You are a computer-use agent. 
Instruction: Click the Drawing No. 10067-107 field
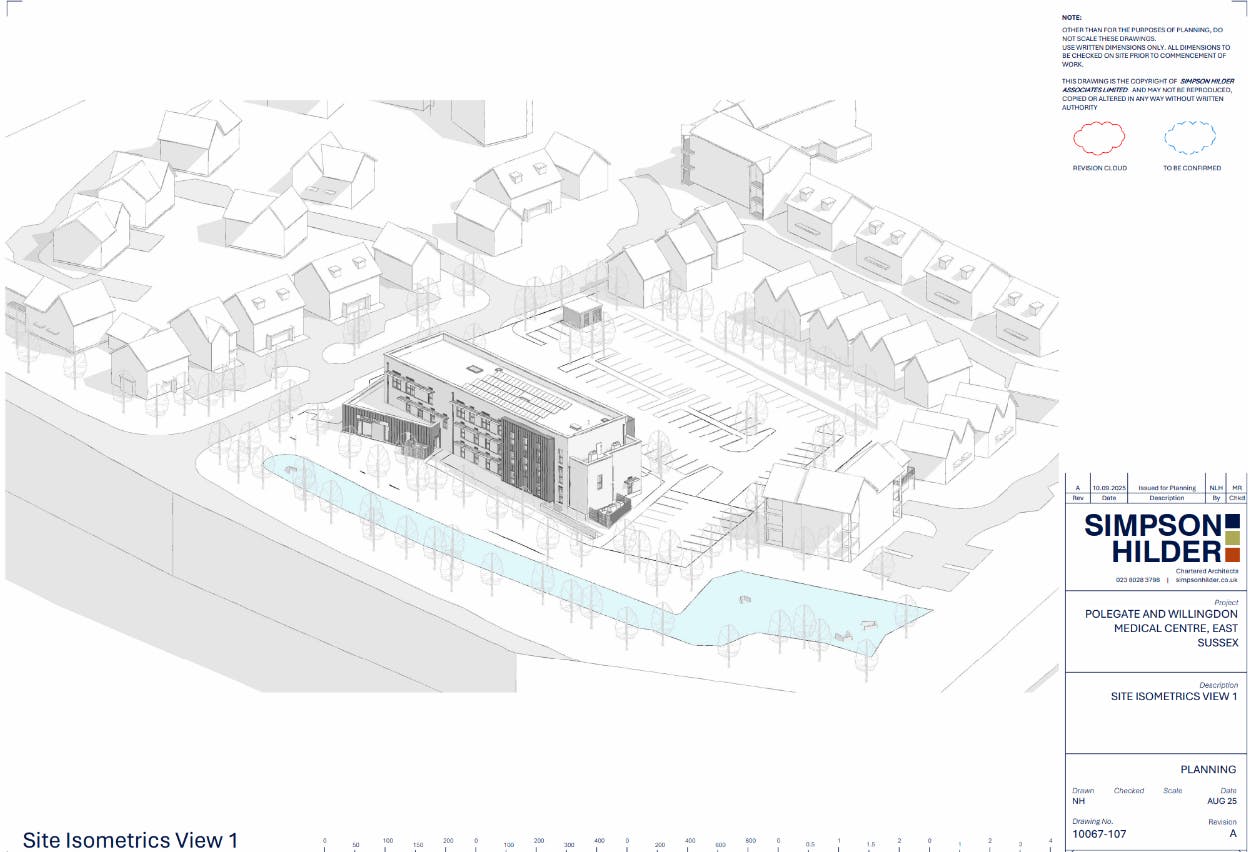[x=1098, y=831]
